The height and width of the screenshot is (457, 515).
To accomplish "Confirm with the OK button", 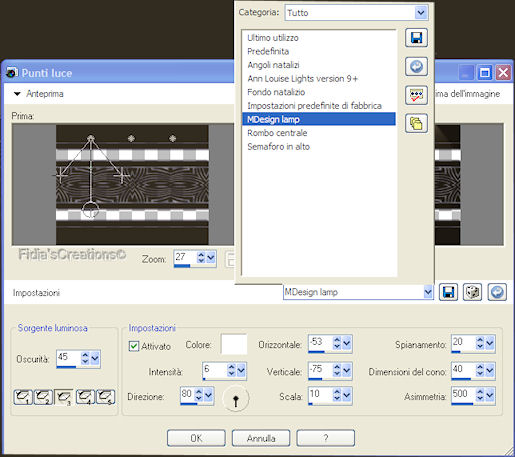I will [x=196, y=438].
